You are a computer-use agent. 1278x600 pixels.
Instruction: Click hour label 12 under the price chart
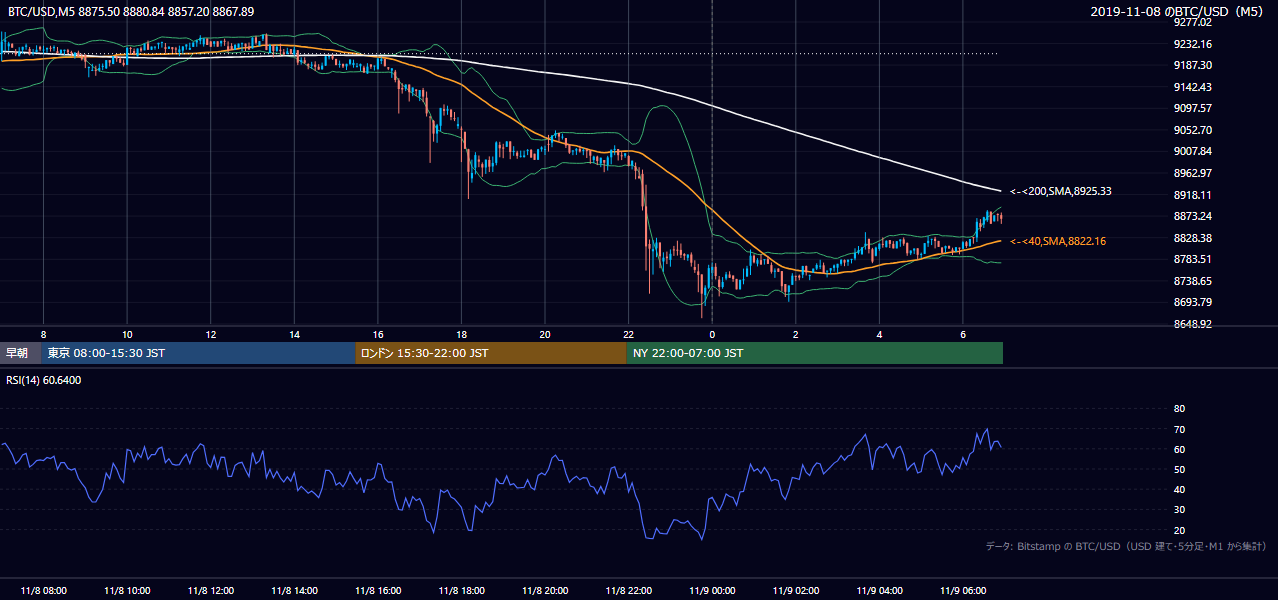(210, 333)
